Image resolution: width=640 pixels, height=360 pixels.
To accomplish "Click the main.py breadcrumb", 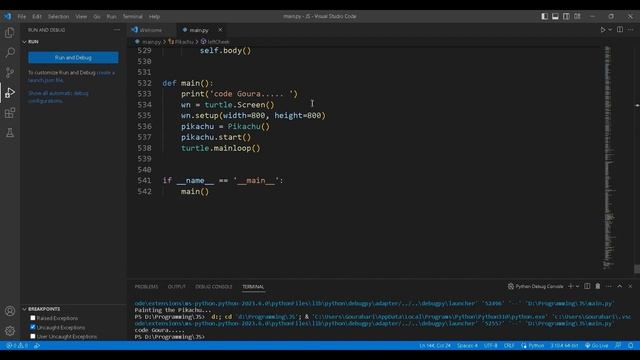I will pyautogui.click(x=148, y=42).
